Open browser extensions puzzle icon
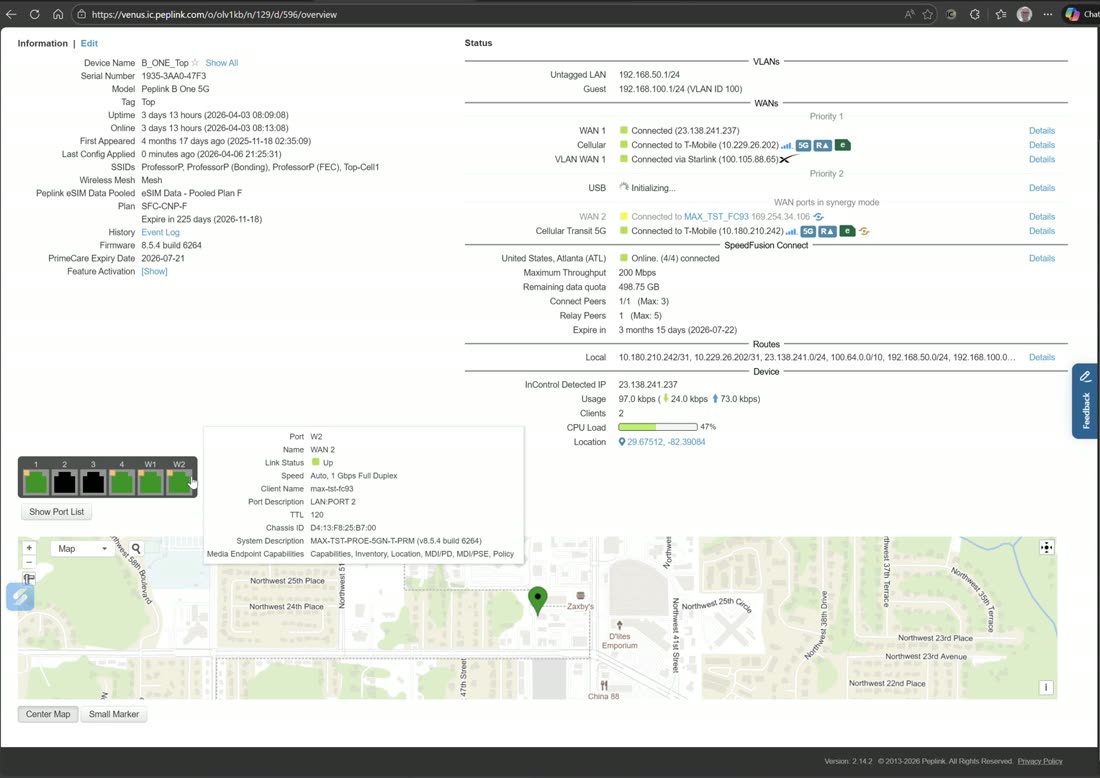This screenshot has height=778, width=1100. [974, 14]
